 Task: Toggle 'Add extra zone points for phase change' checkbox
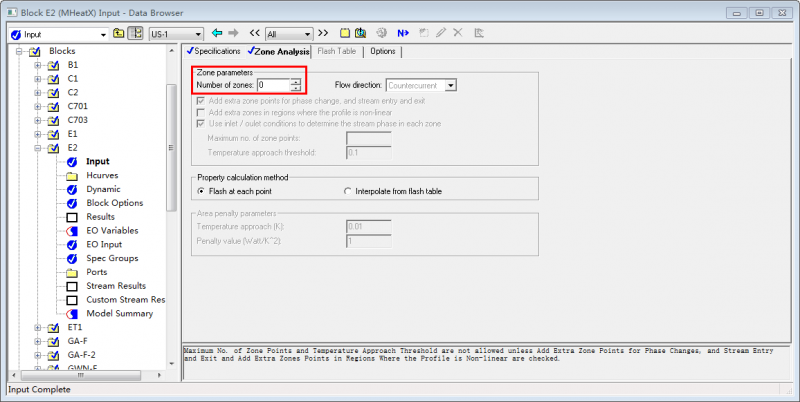(201, 101)
